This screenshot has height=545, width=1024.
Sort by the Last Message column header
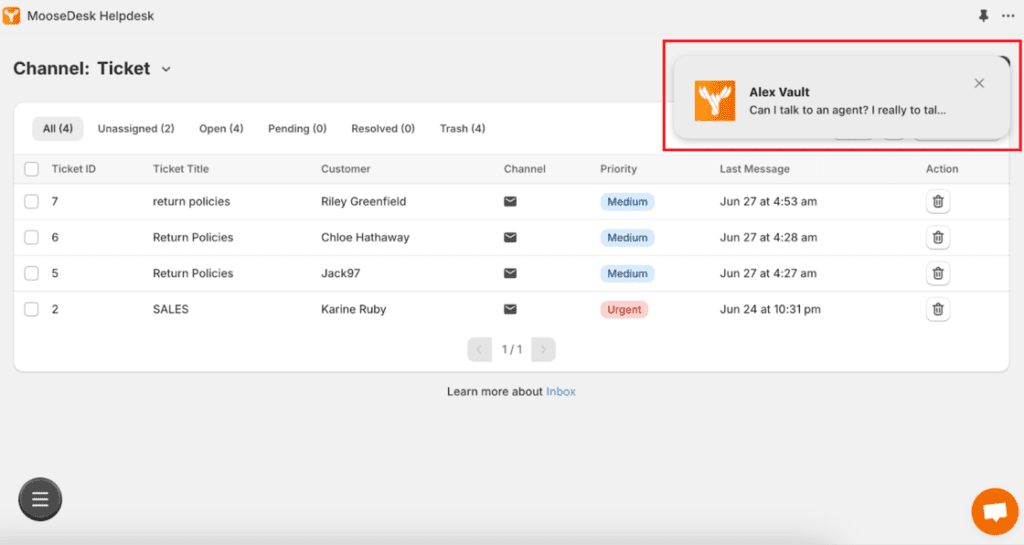[x=754, y=169]
